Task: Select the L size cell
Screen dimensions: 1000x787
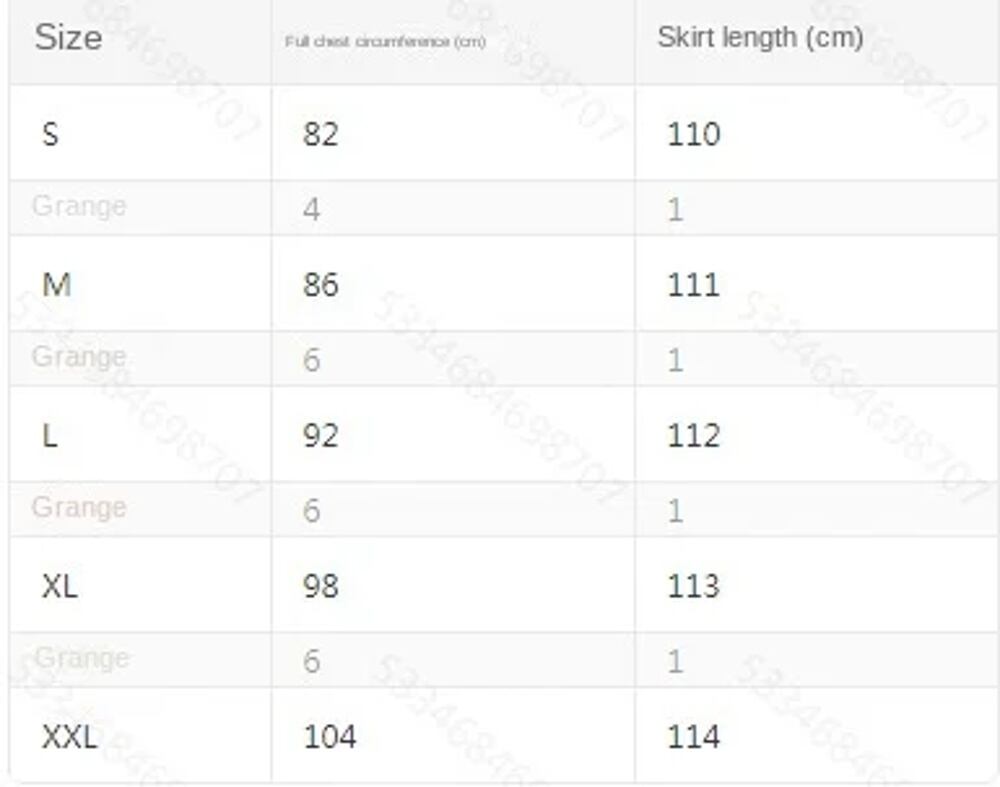Action: 50,435
